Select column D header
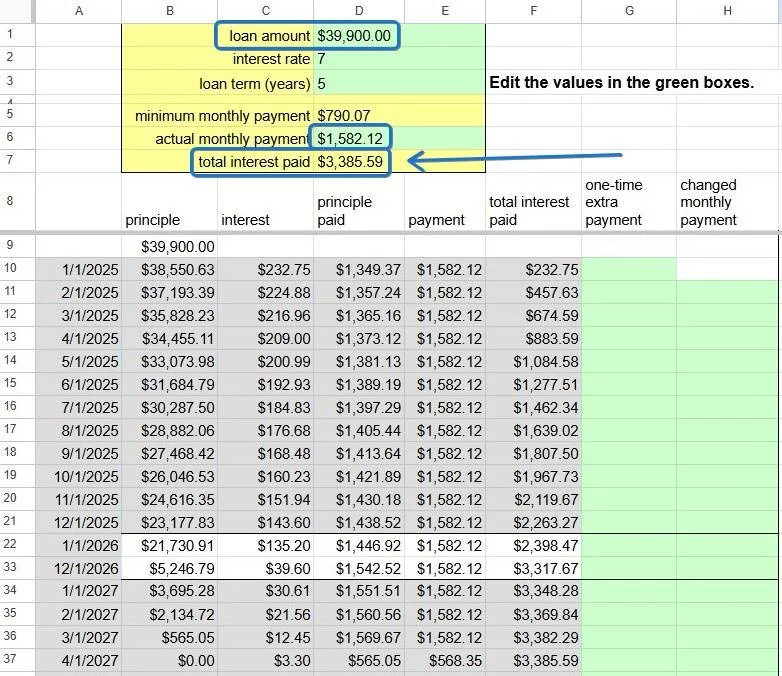This screenshot has width=782, height=676. pos(359,11)
